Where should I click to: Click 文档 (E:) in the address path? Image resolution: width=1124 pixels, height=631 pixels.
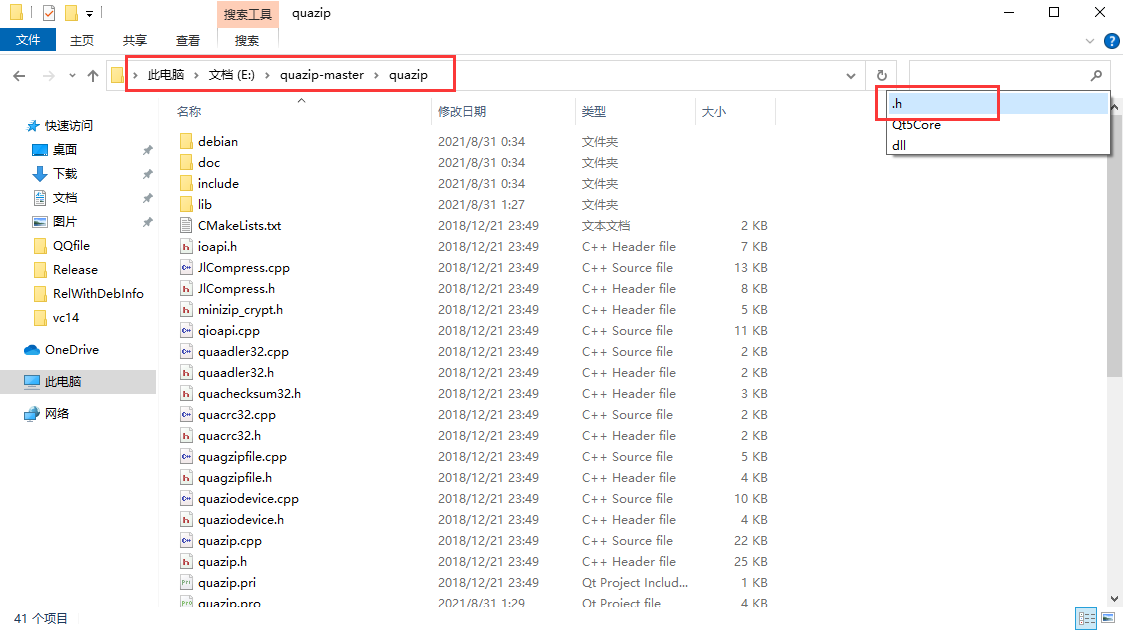(232, 75)
